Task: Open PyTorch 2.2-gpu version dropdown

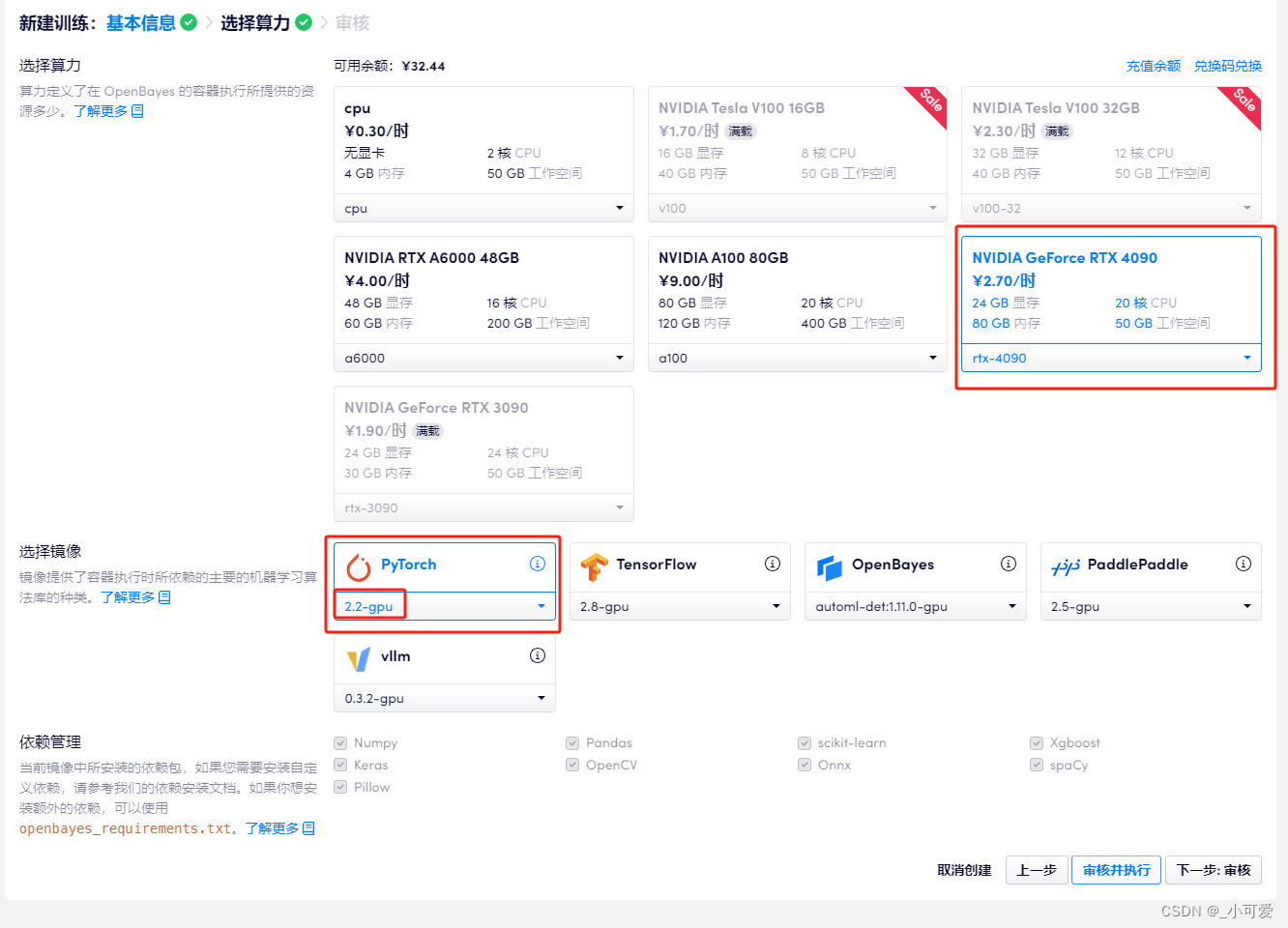Action: coord(445,606)
